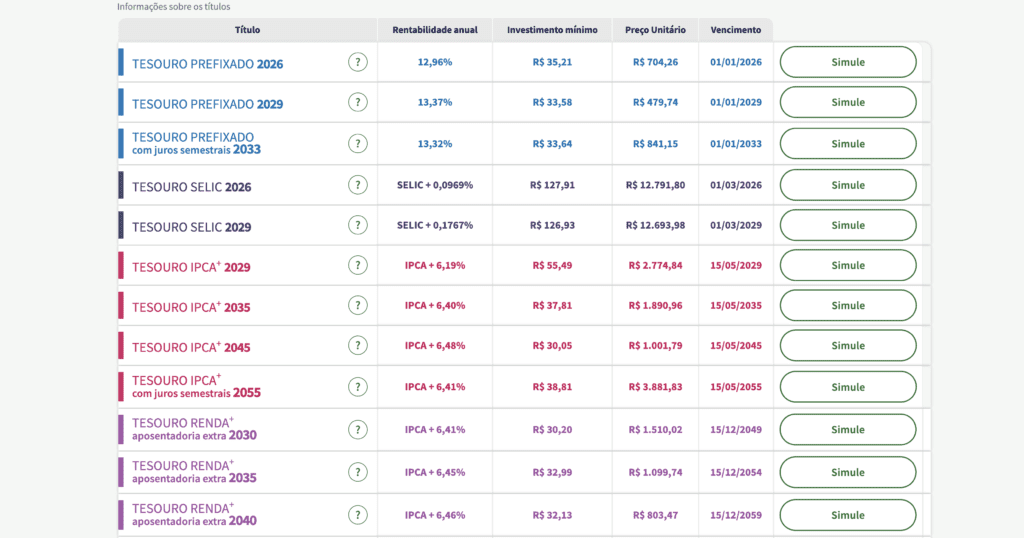The width and height of the screenshot is (1024, 538).
Task: Select the IPCA + 6,40% value
Action: pyautogui.click(x=435, y=306)
